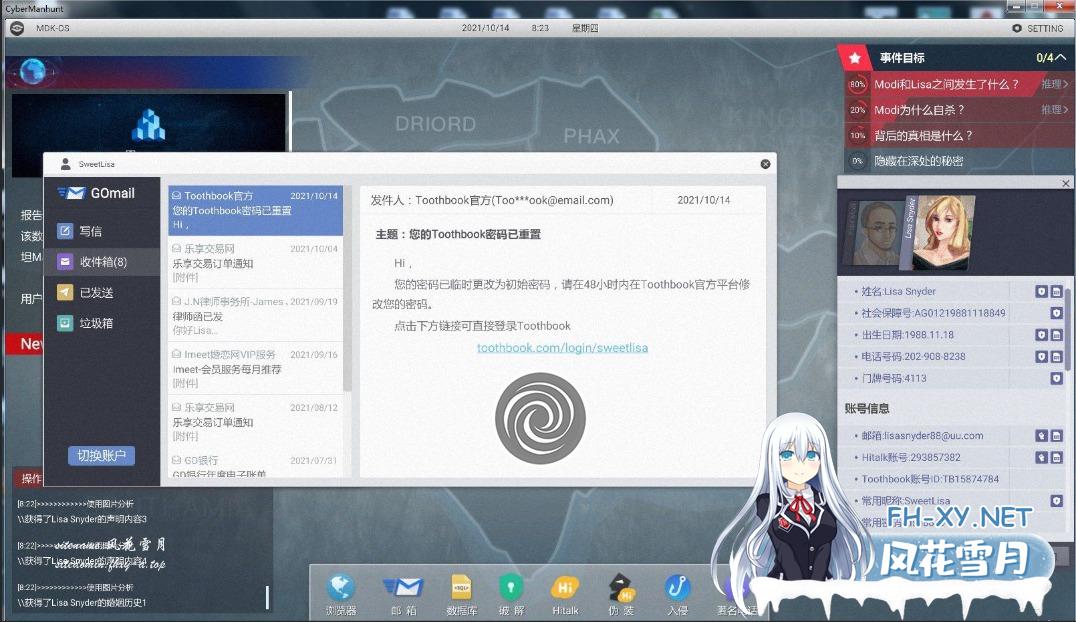Open the J.N律师事务所 email from 2021/09/19

[x=254, y=315]
